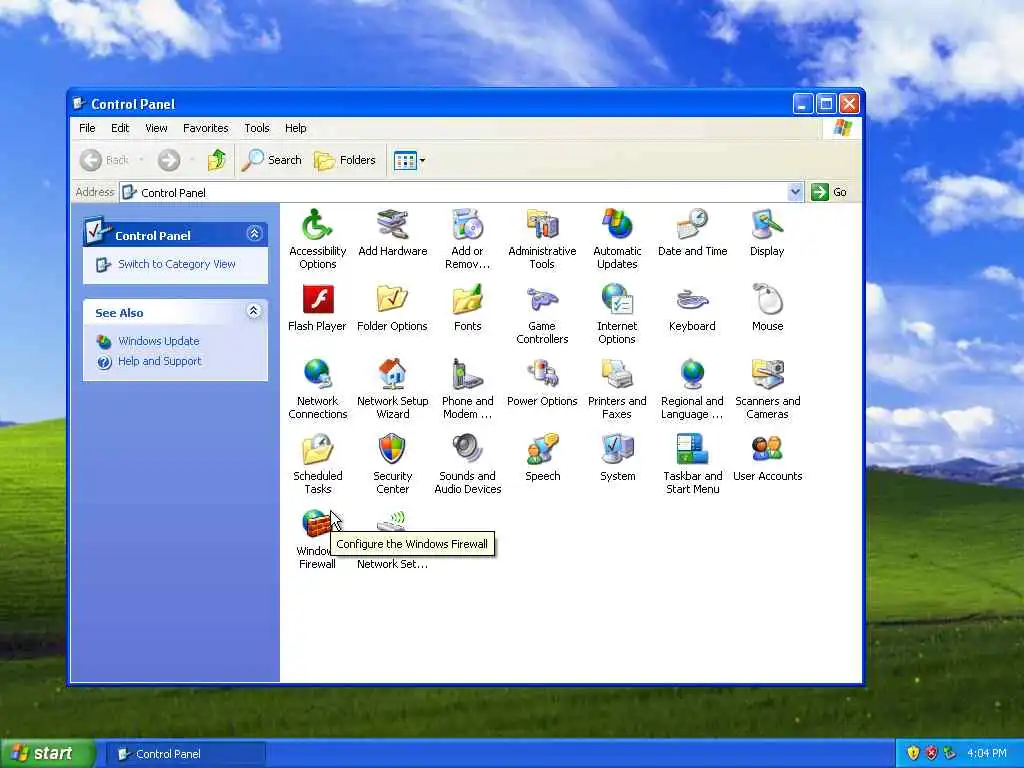Open the Windows Update link
This screenshot has height=768, width=1024.
[x=159, y=341]
